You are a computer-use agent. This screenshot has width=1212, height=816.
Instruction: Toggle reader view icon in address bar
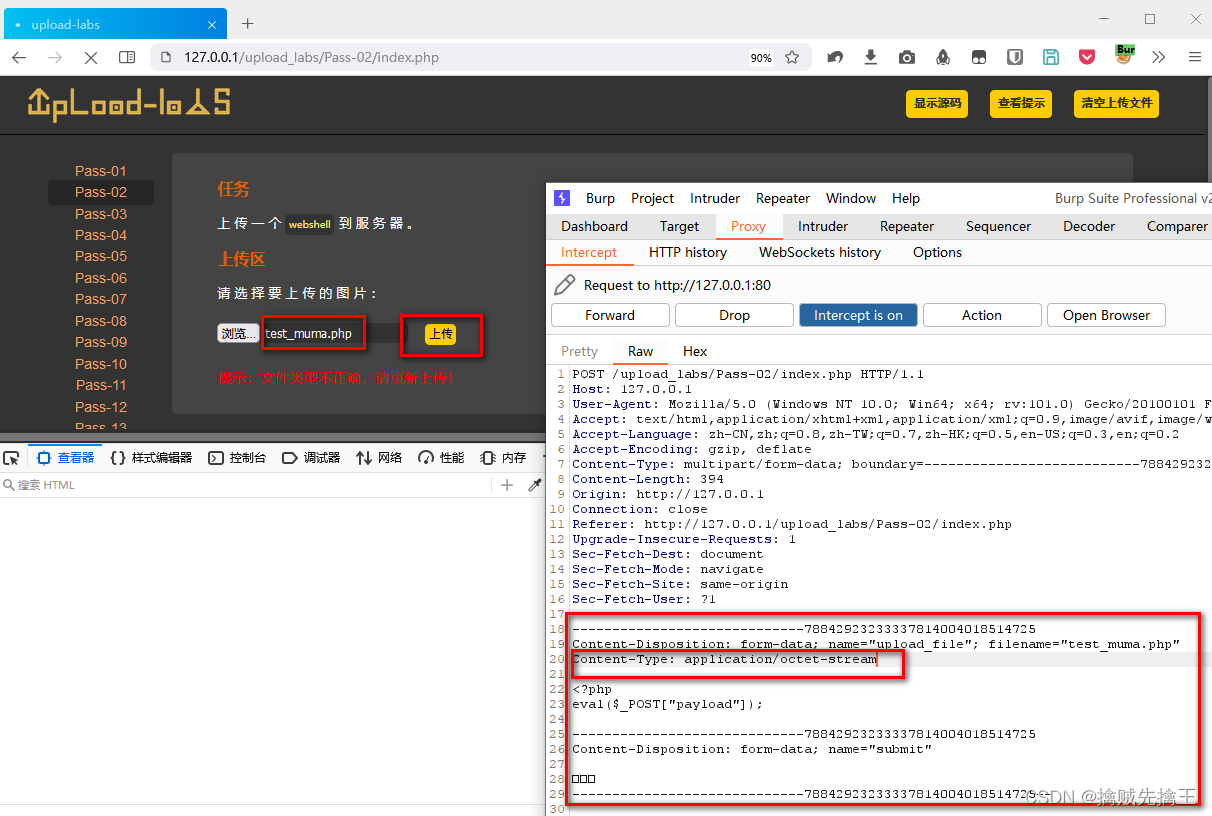(x=127, y=57)
